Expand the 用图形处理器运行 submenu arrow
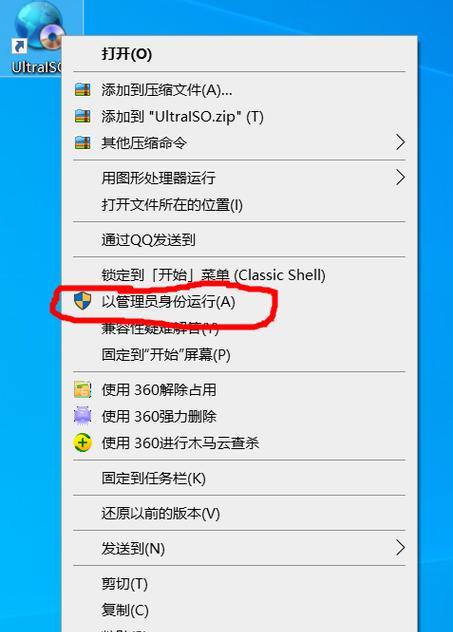 tap(400, 177)
